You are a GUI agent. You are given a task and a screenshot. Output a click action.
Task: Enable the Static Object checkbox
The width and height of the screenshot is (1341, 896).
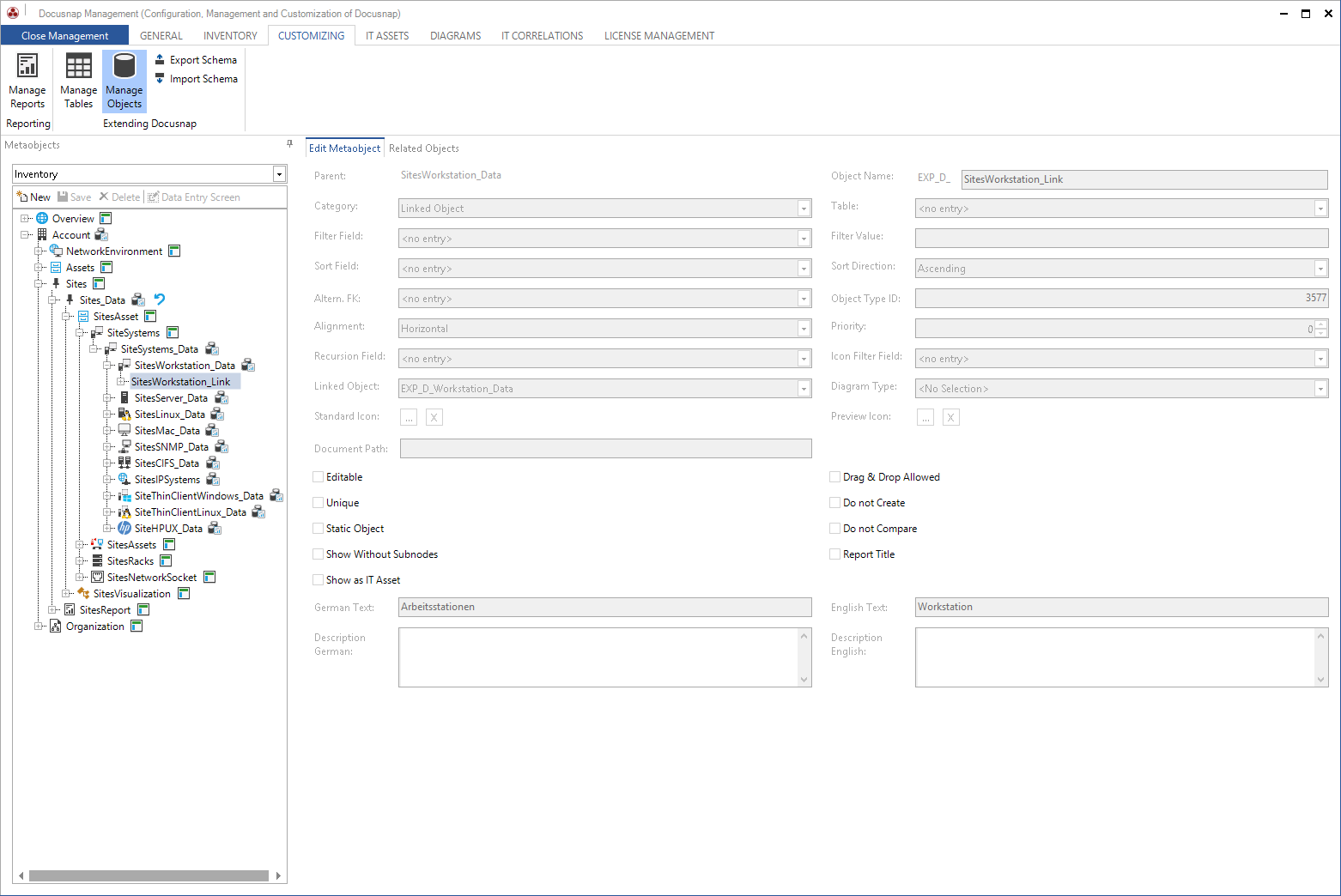pos(319,529)
